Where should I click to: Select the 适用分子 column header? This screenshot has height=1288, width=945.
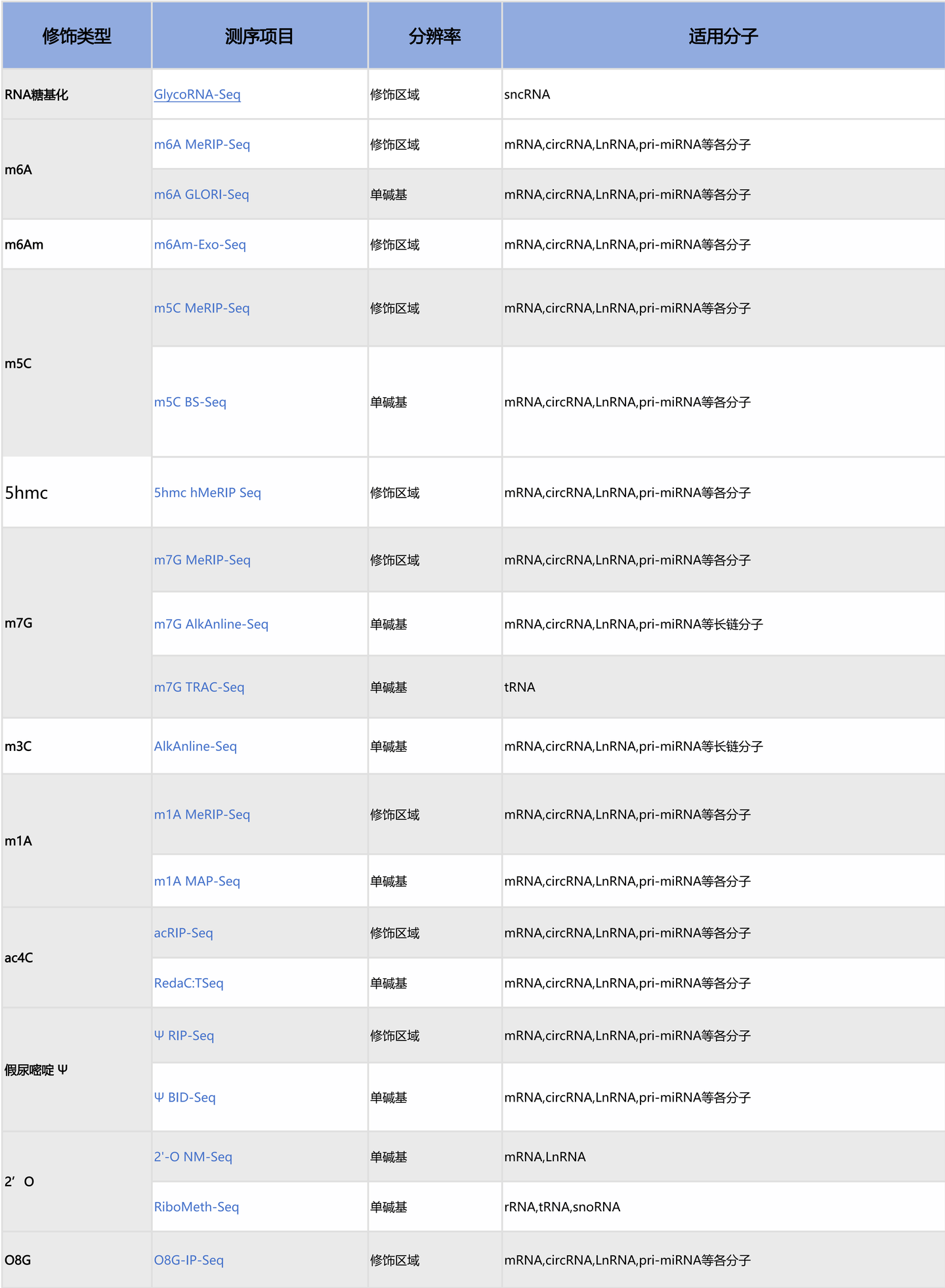tap(723, 36)
